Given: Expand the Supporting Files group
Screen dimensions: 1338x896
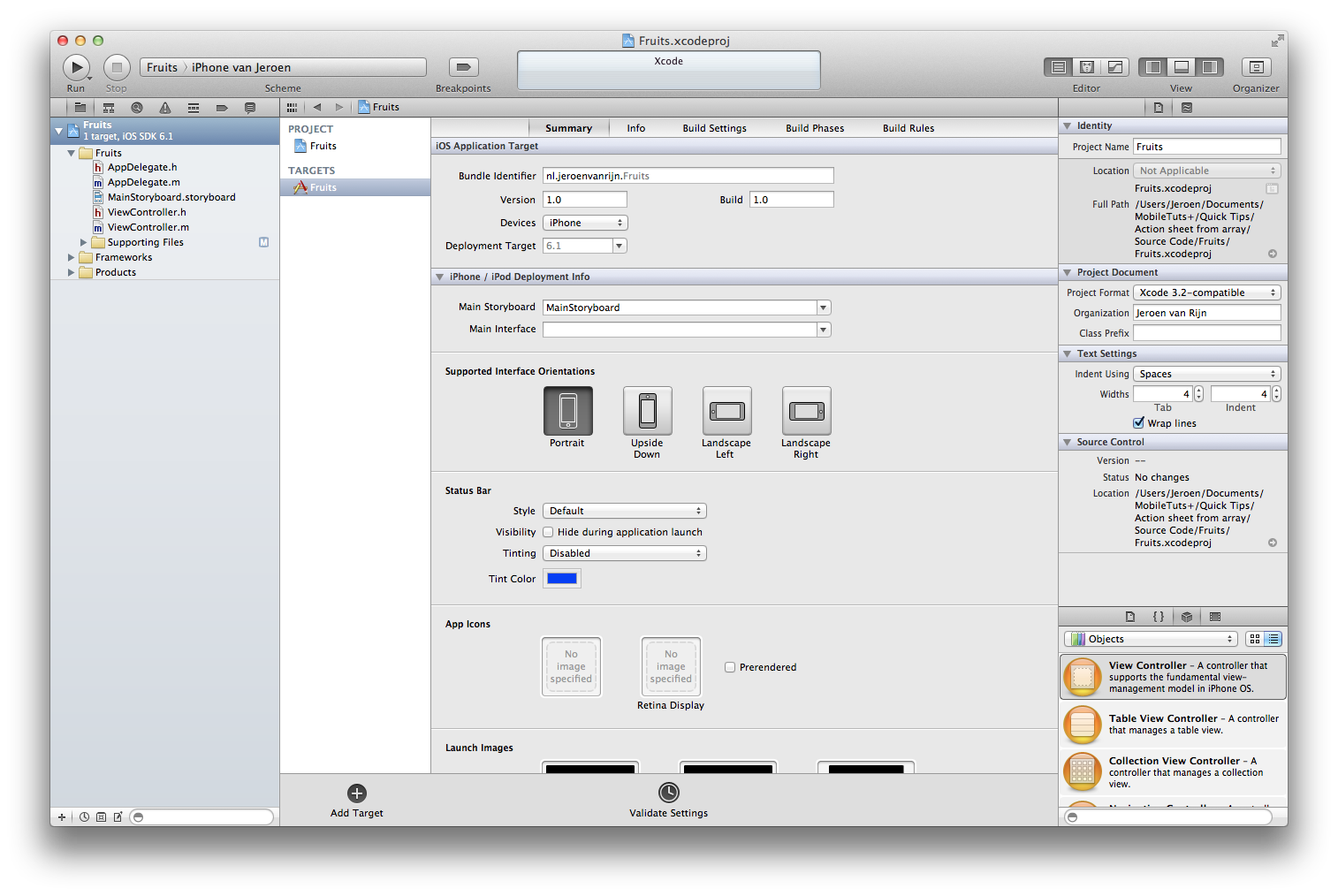Looking at the screenshot, I should click(x=84, y=242).
